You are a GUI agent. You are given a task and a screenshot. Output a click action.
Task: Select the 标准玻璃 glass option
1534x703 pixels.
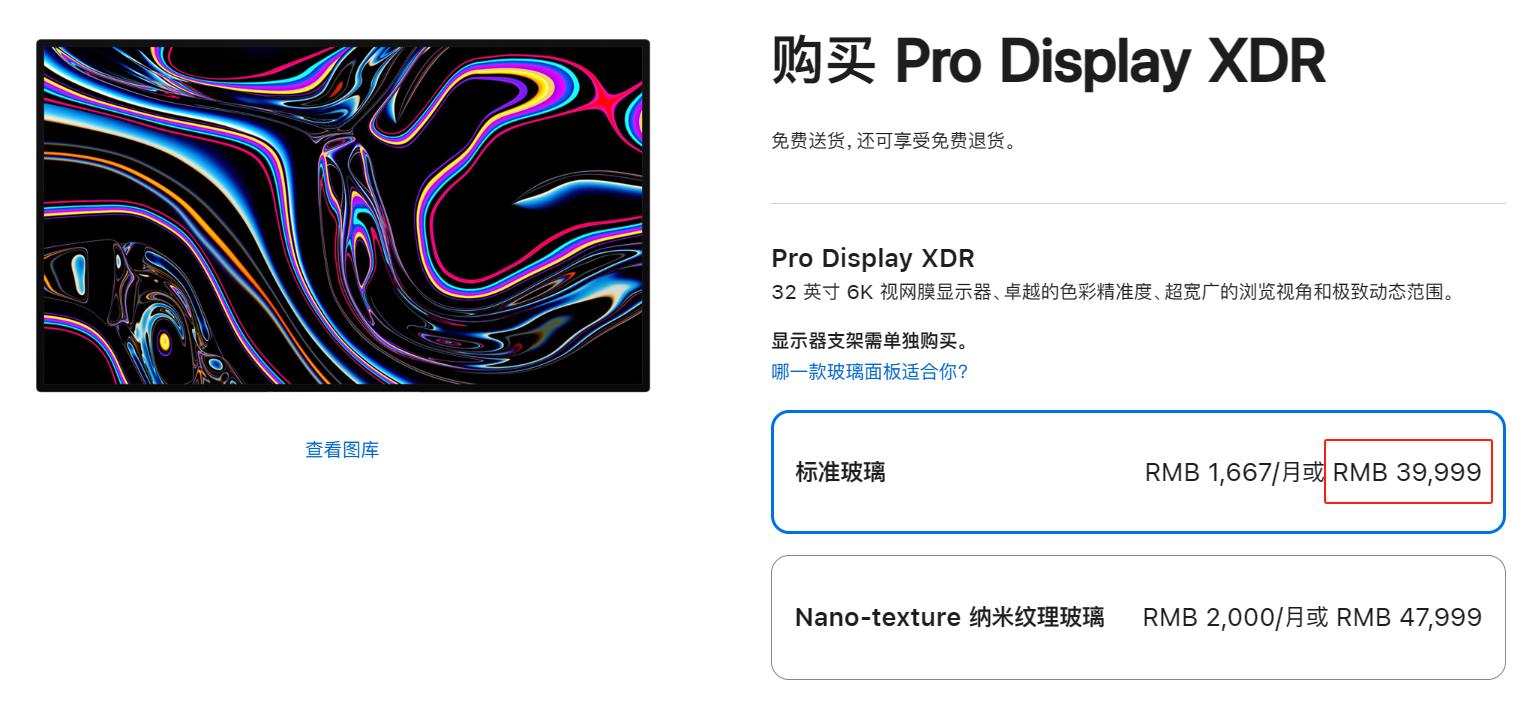coord(1137,472)
